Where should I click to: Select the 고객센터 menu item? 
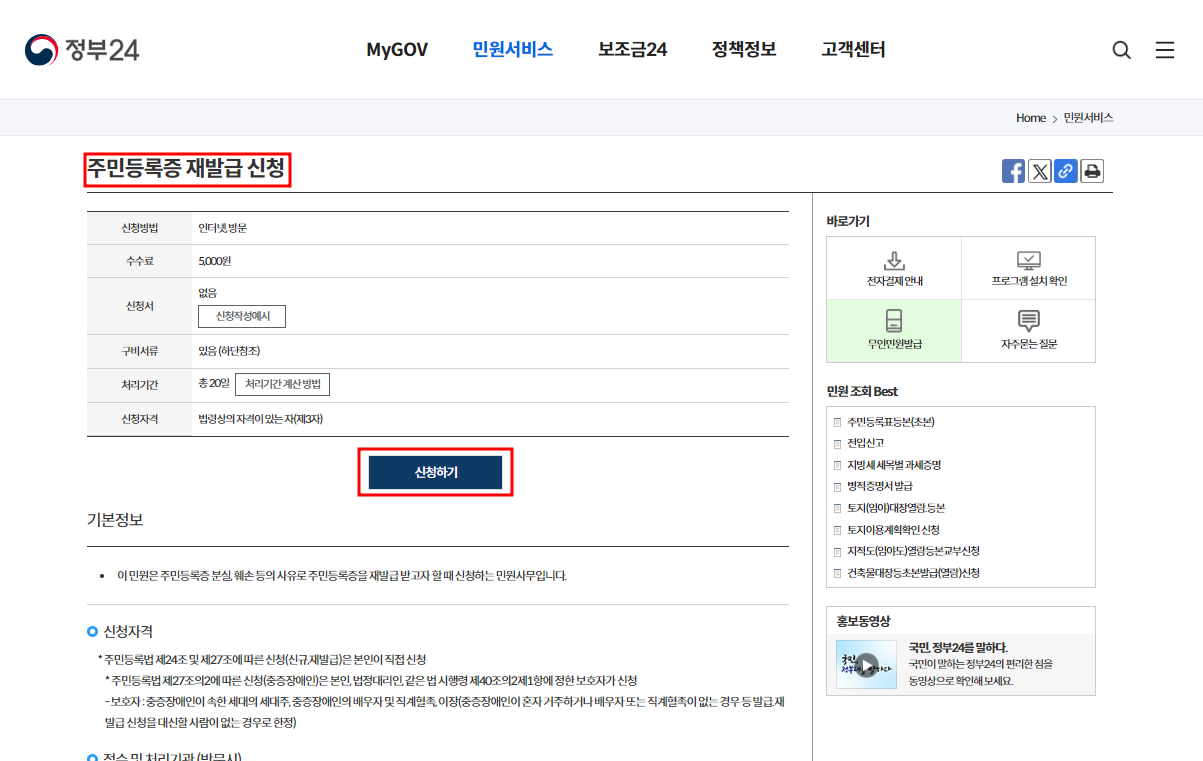pos(852,49)
